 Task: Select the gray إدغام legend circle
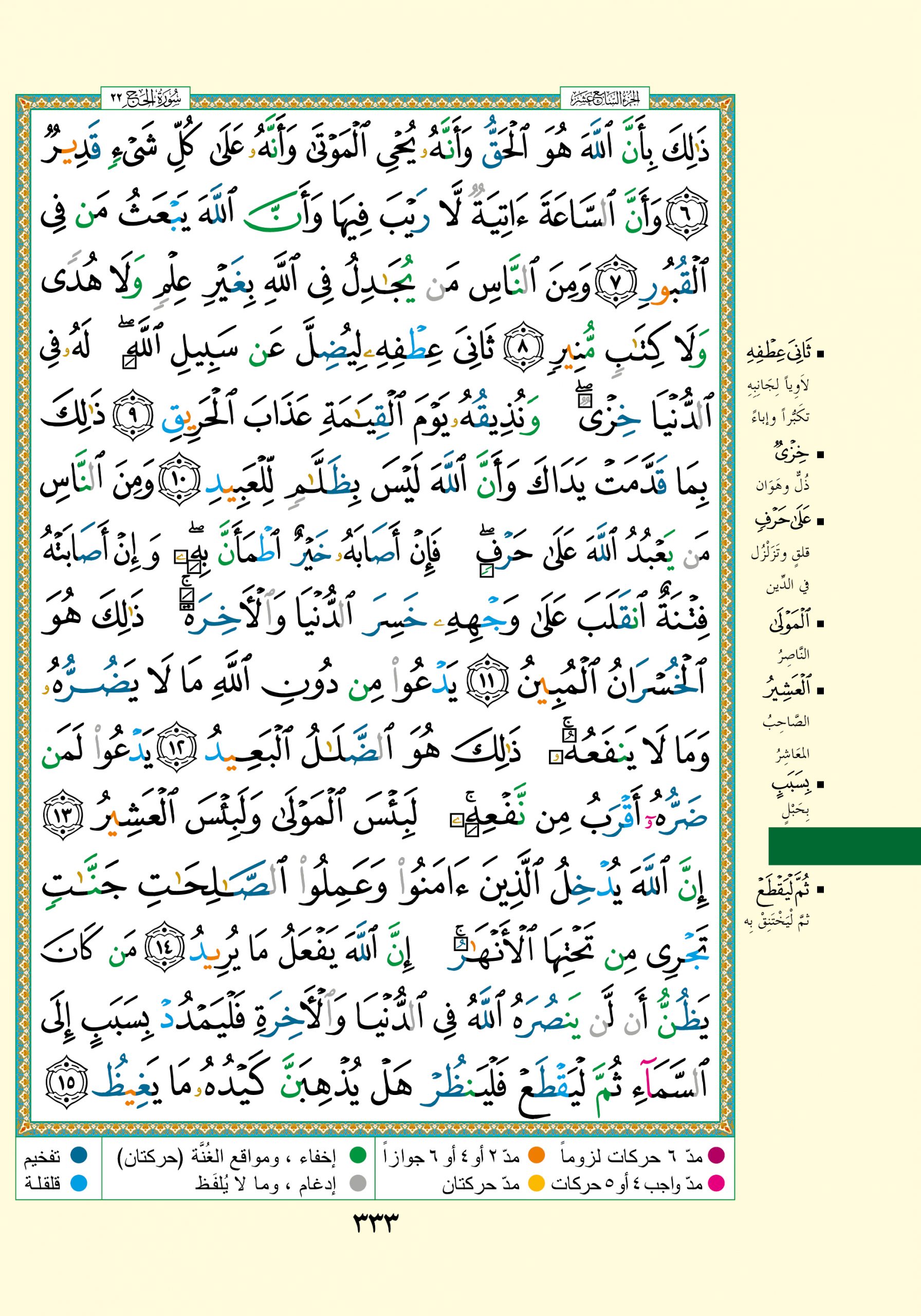point(358,1183)
